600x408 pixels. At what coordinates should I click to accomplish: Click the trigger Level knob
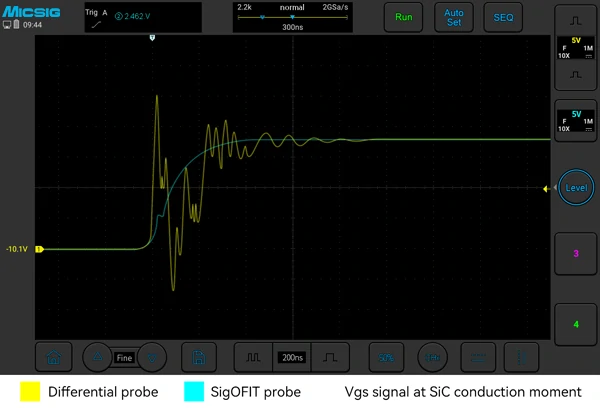[576, 188]
